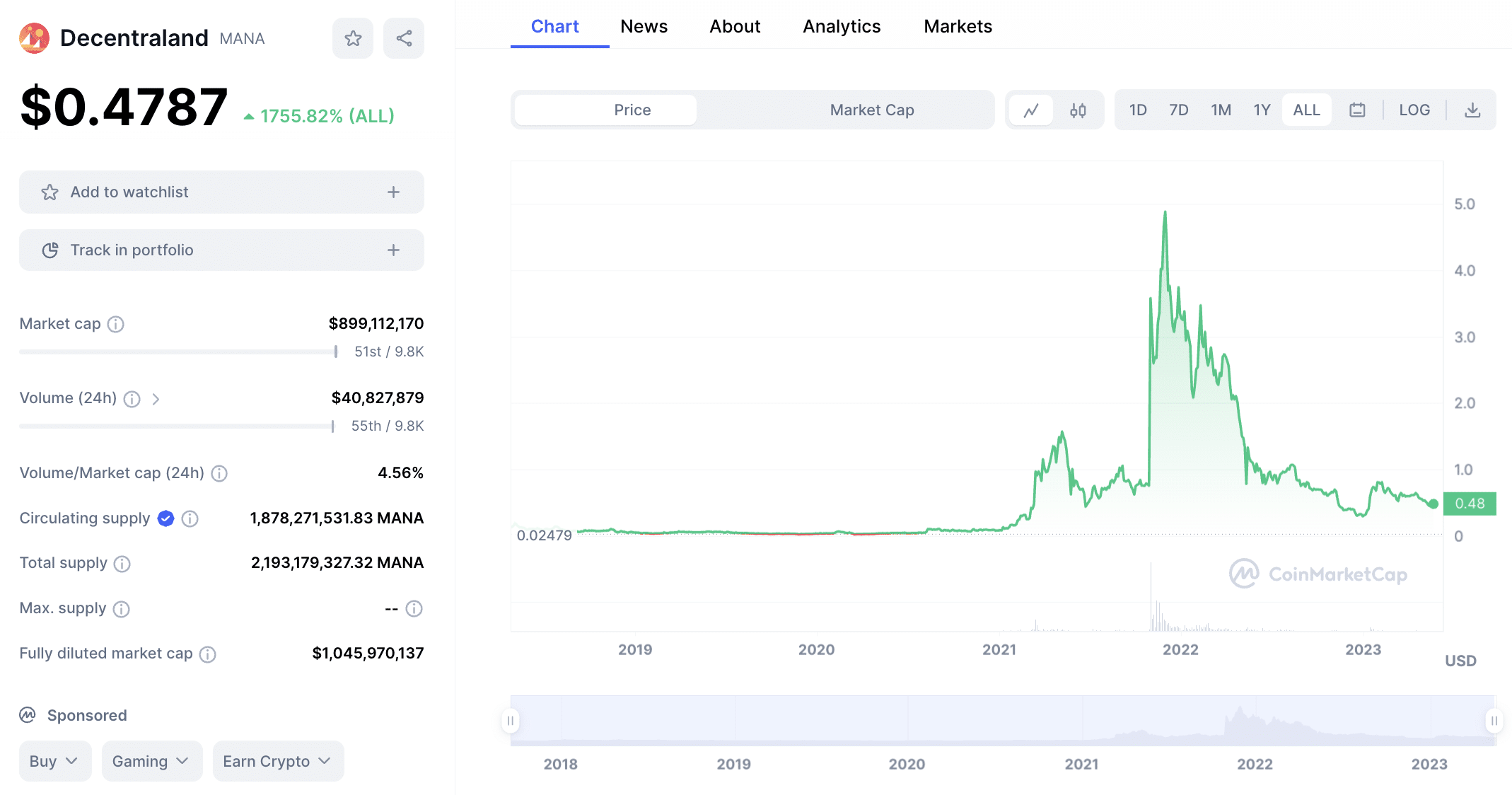Click left handle of range selector
This screenshot has height=795, width=1512.
pyautogui.click(x=510, y=721)
